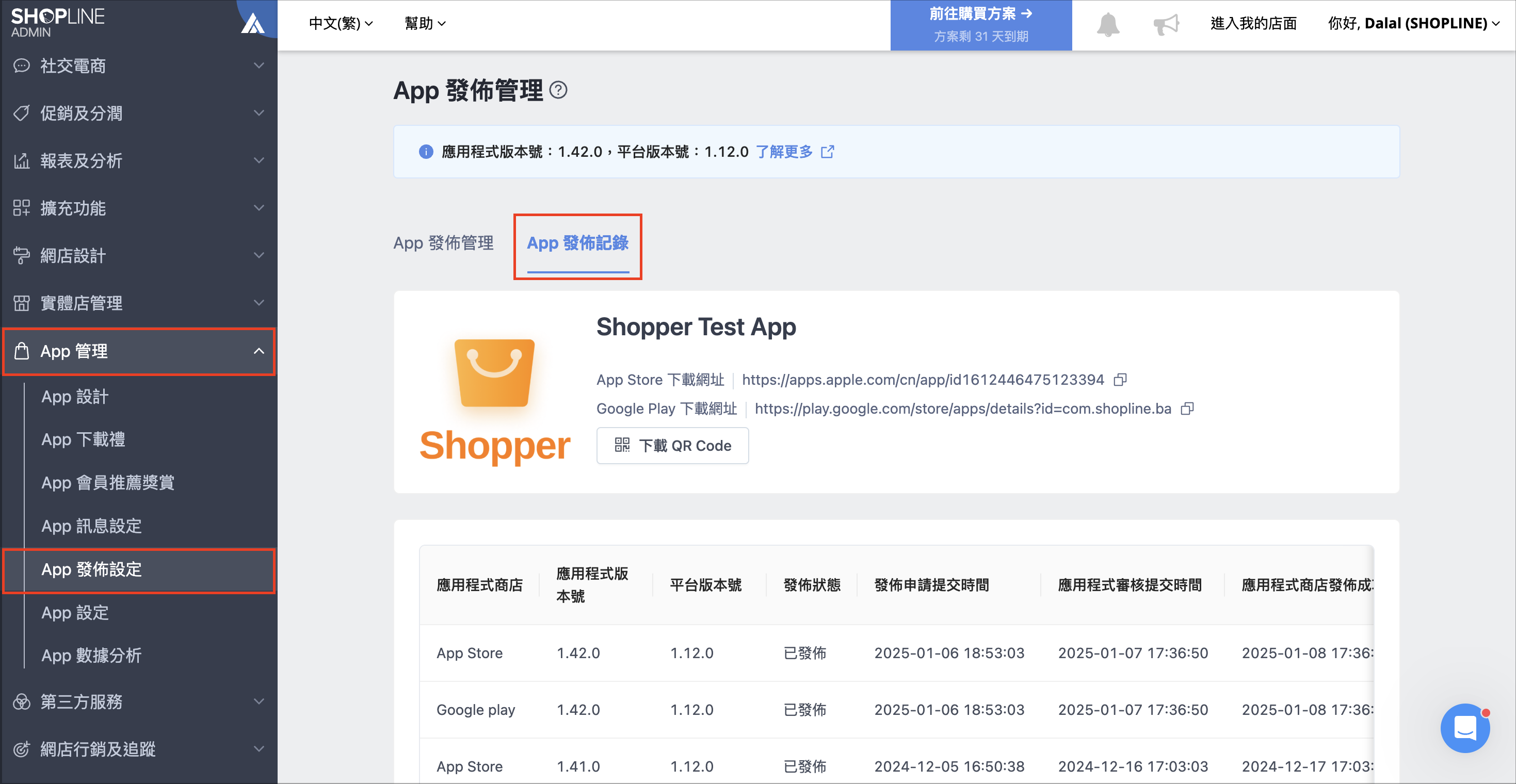Select the App 發佈記錄 tab
Viewport: 1516px width, 784px height.
pyautogui.click(x=578, y=243)
